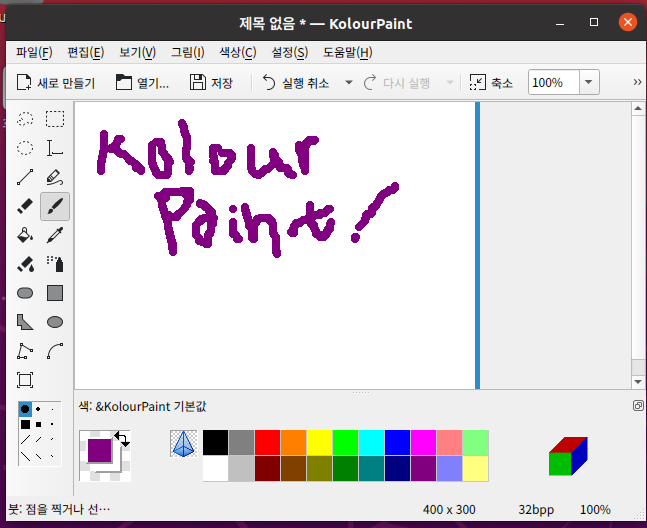Expand the hidden toolbar items chevron
The image size is (647, 528).
638,82
